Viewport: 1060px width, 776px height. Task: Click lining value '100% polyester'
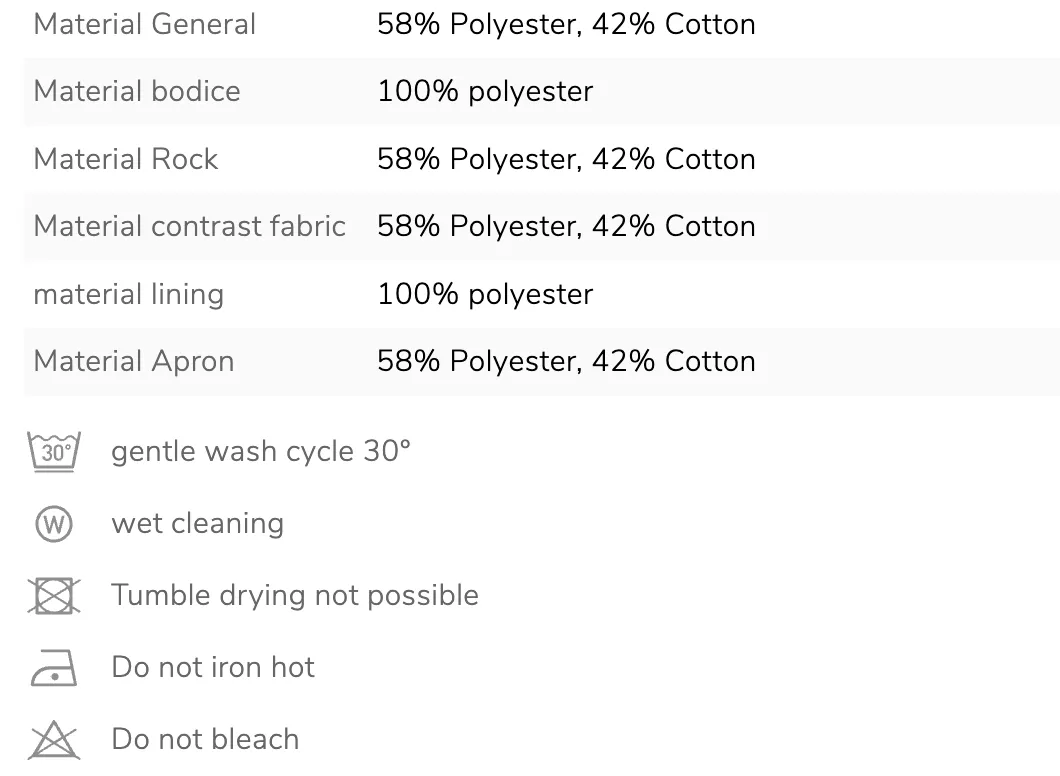(485, 295)
